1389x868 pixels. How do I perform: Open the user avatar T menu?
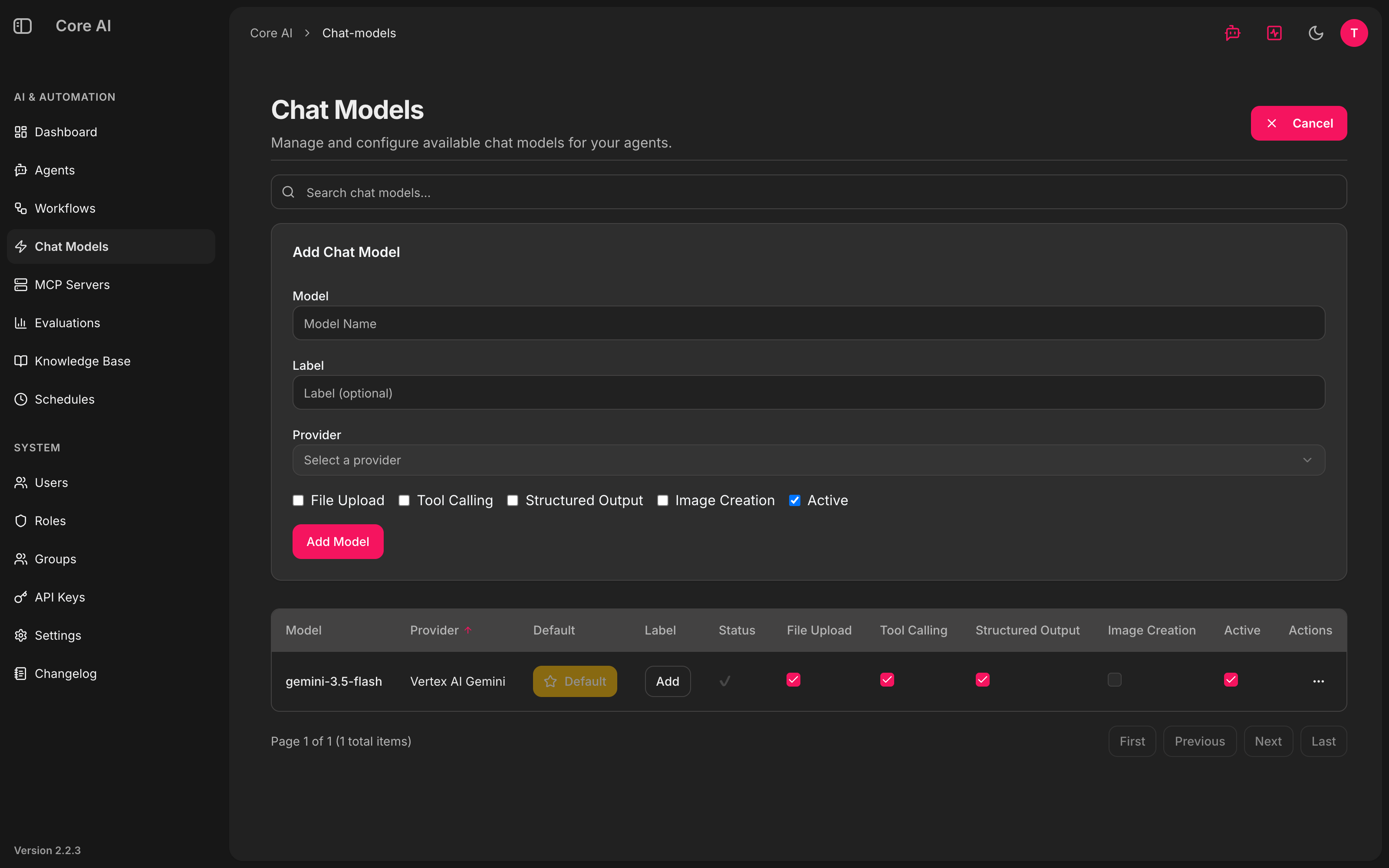(1354, 33)
